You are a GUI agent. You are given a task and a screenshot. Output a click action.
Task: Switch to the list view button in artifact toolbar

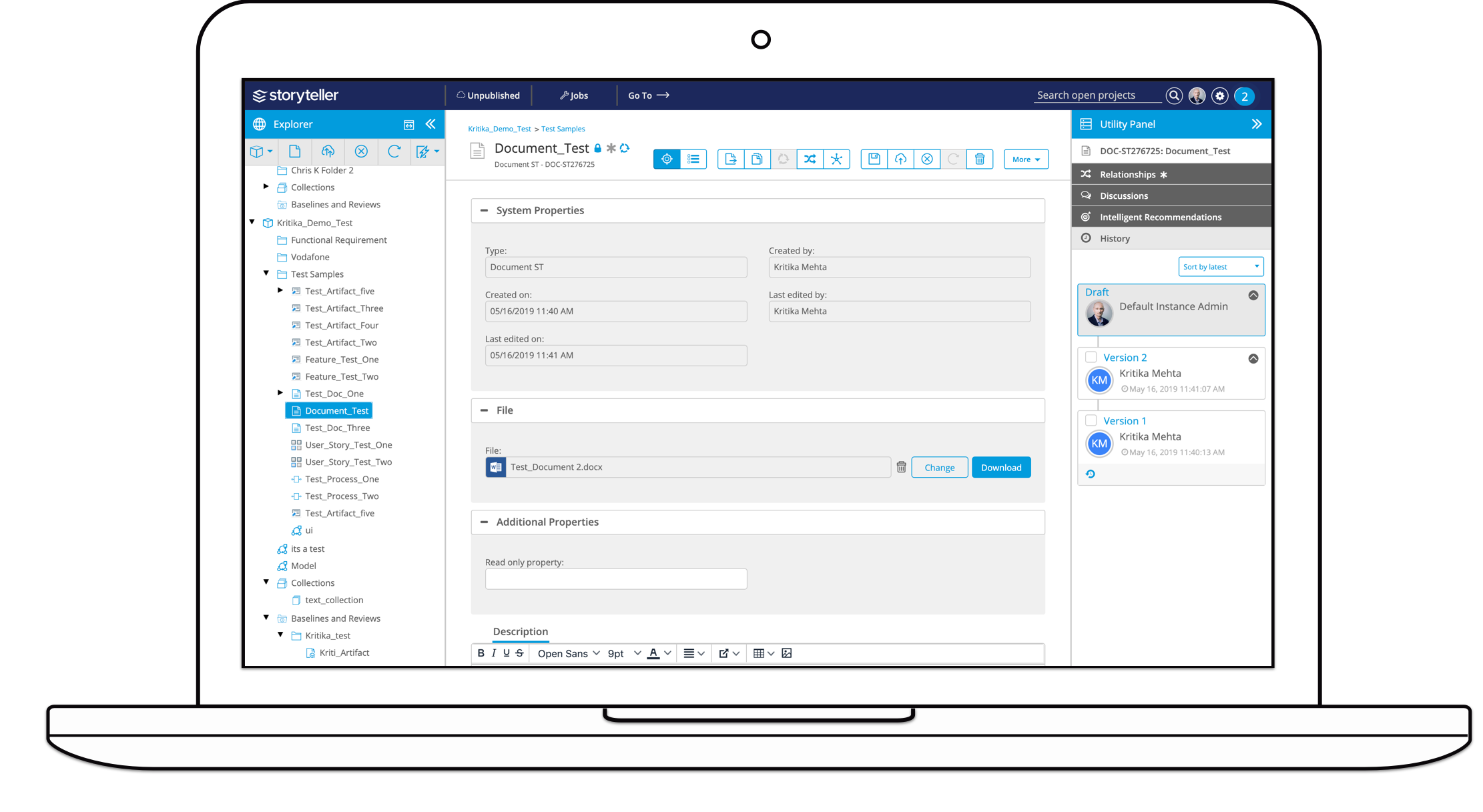point(693,159)
